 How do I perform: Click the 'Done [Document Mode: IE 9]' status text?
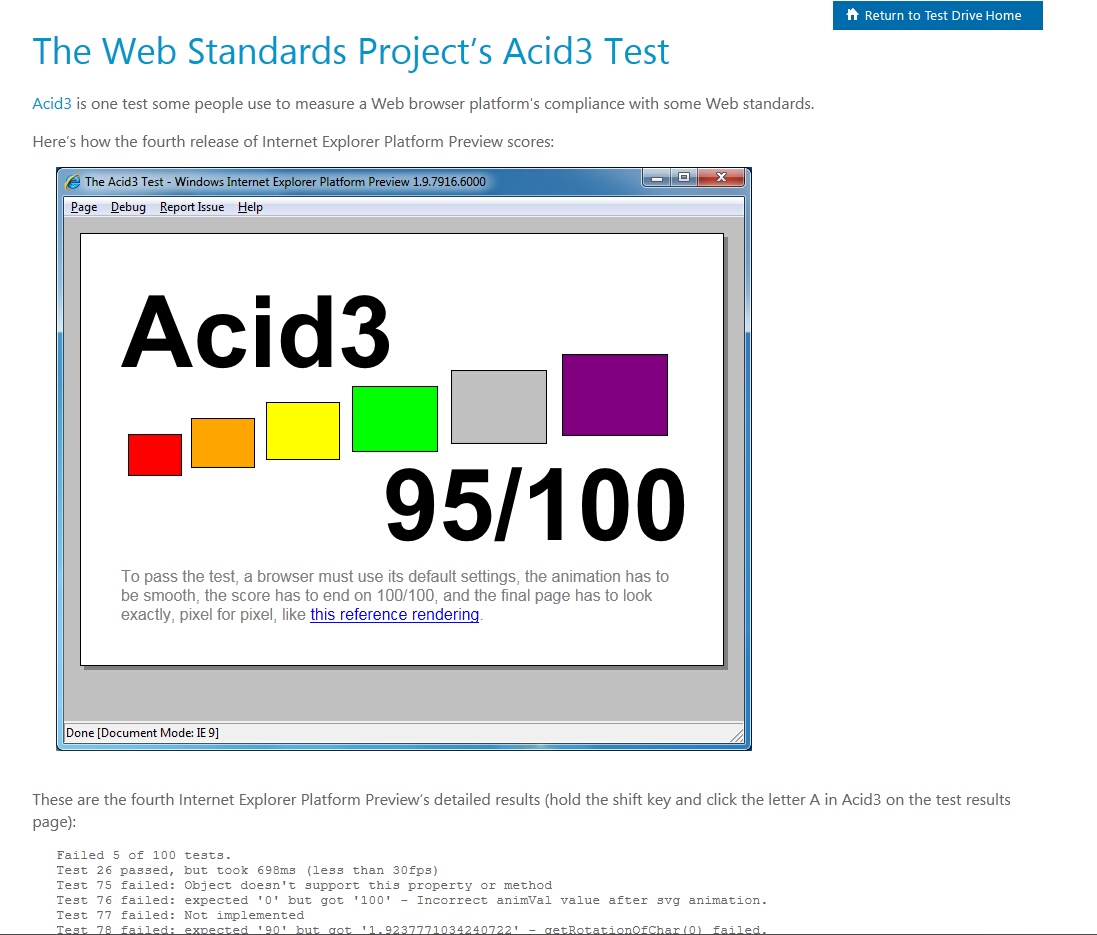pos(142,733)
